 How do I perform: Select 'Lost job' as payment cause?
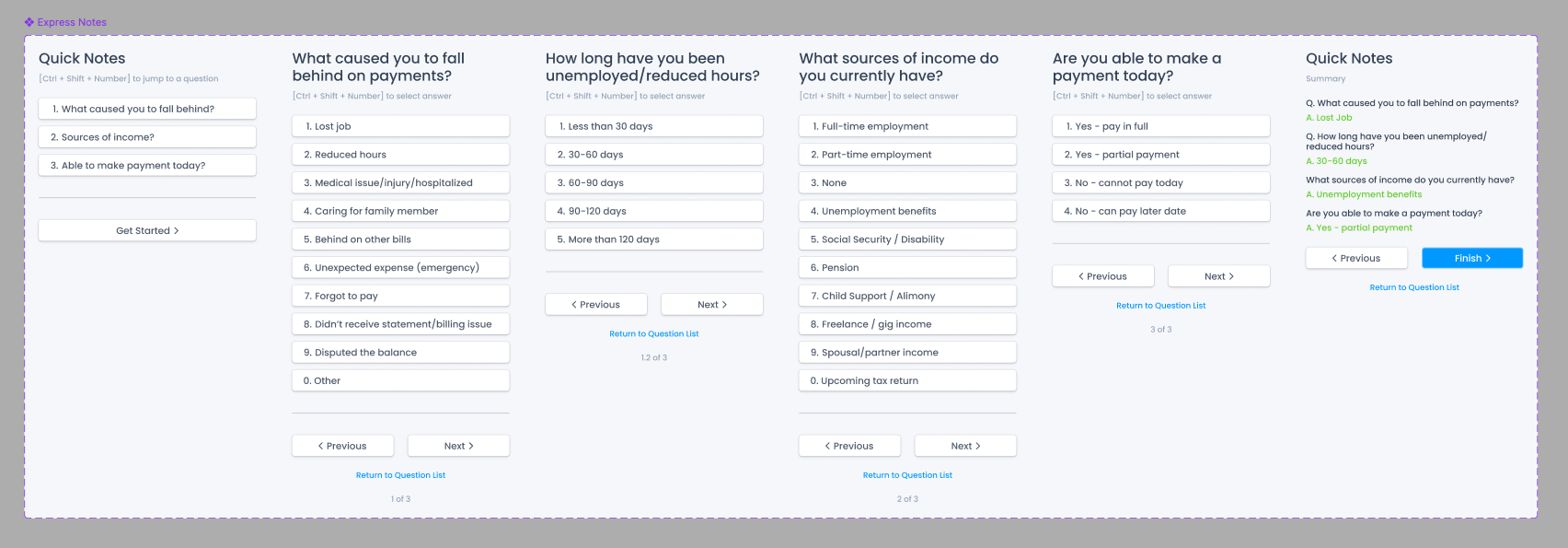(x=400, y=125)
